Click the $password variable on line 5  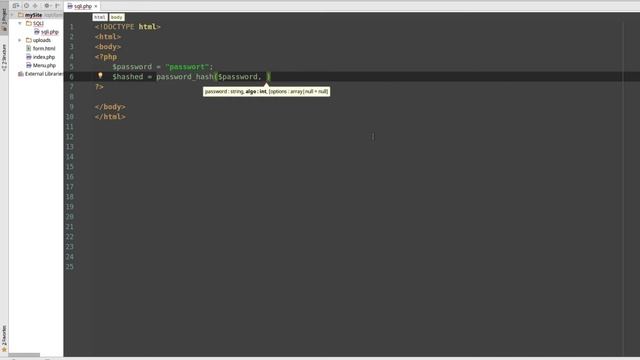click(132, 67)
